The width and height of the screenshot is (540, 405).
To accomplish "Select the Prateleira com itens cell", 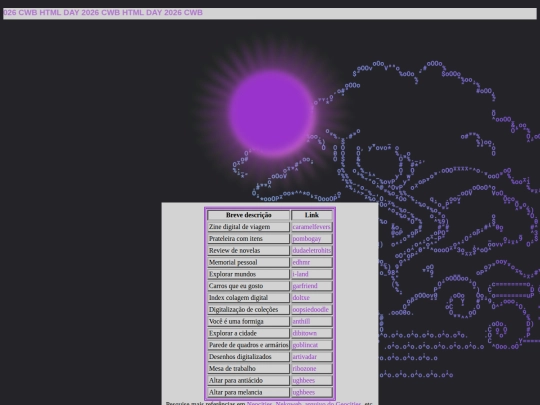I will [248, 239].
